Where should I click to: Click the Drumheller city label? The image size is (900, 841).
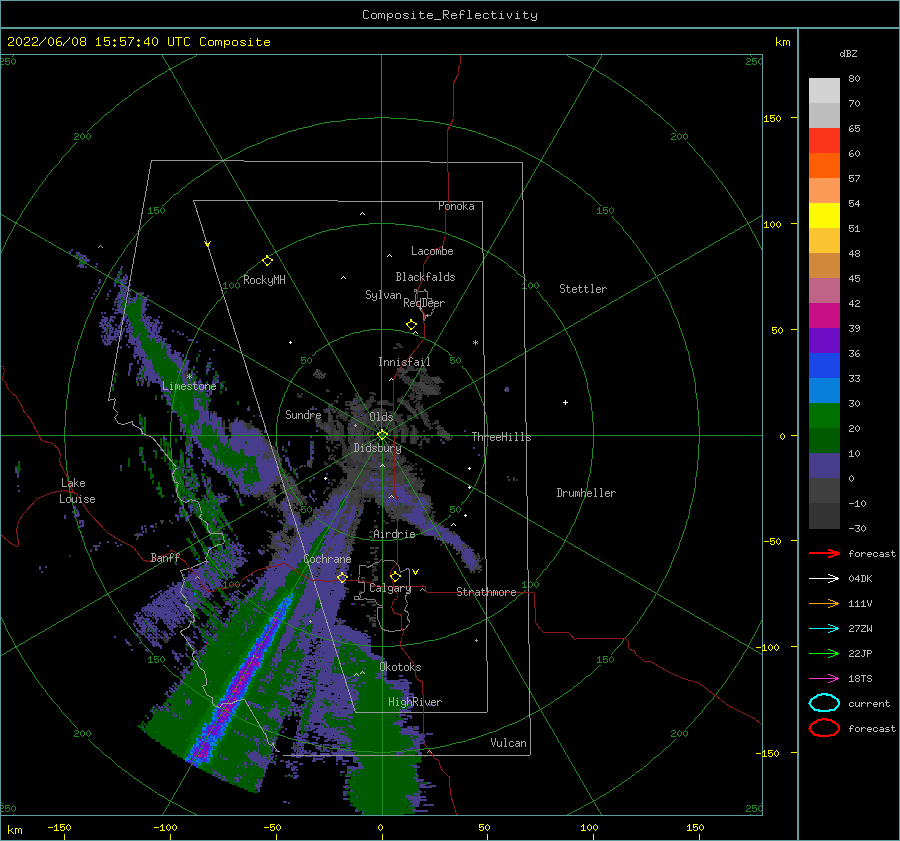point(586,493)
